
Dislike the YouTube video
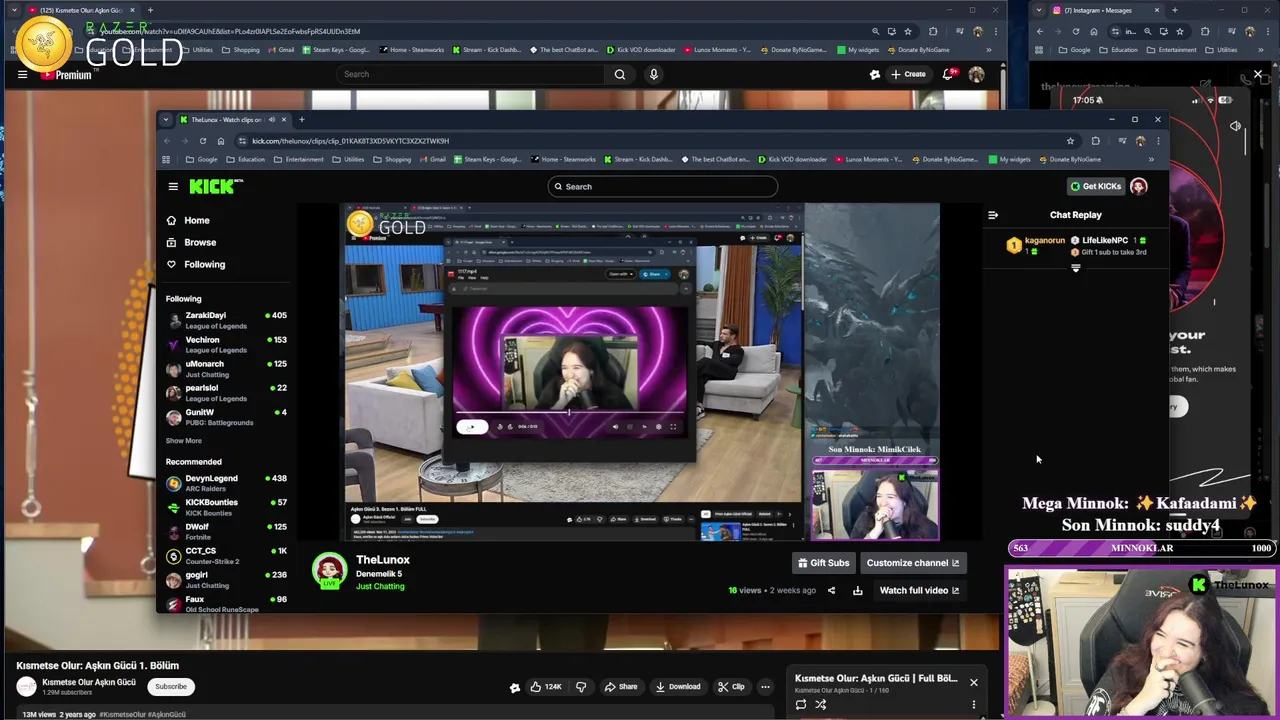[x=581, y=686]
